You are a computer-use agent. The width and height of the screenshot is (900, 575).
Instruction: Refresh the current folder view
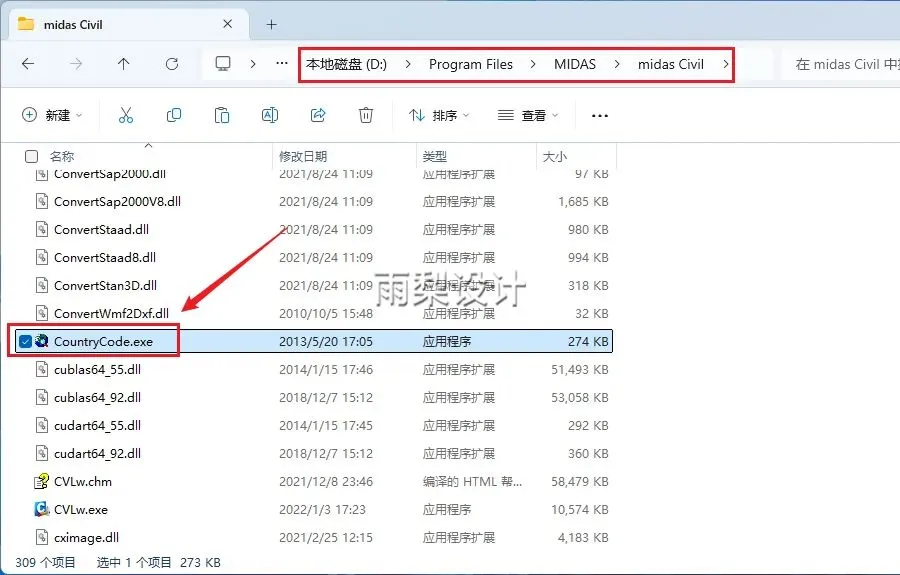[x=172, y=64]
